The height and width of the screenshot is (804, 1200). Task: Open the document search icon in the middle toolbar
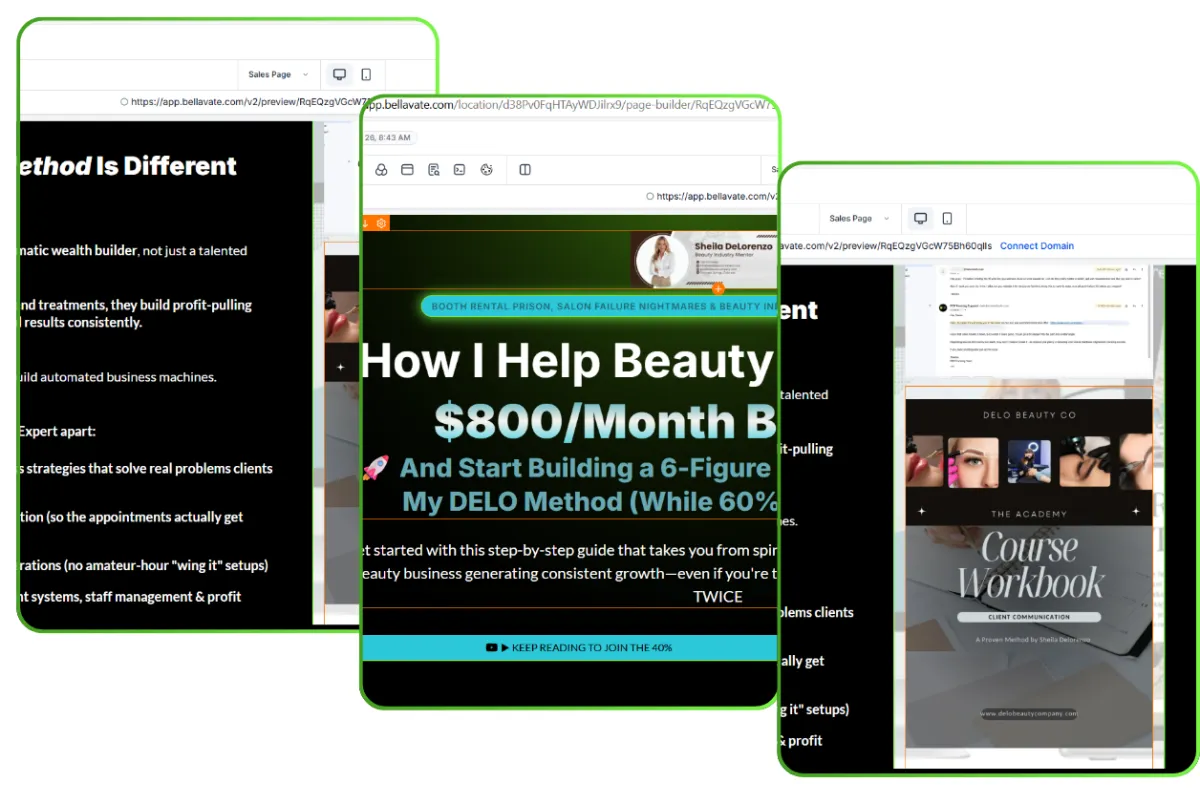coord(434,170)
